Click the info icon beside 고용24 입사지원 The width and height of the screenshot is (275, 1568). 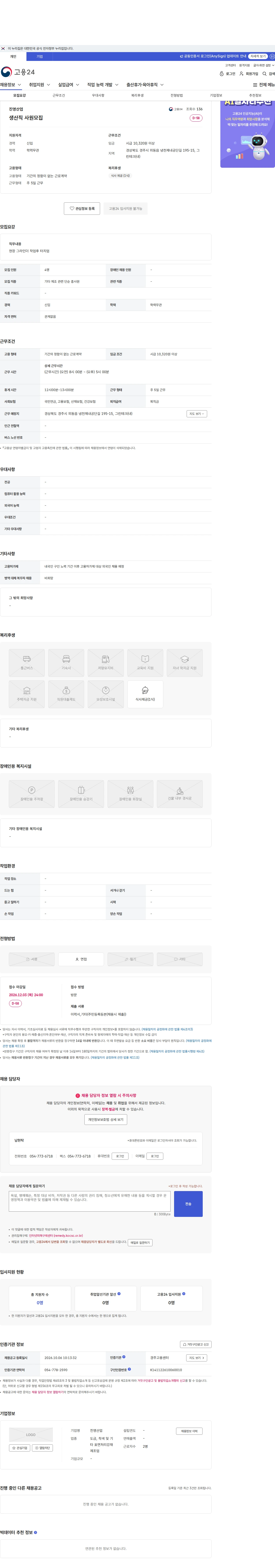[184, 1293]
